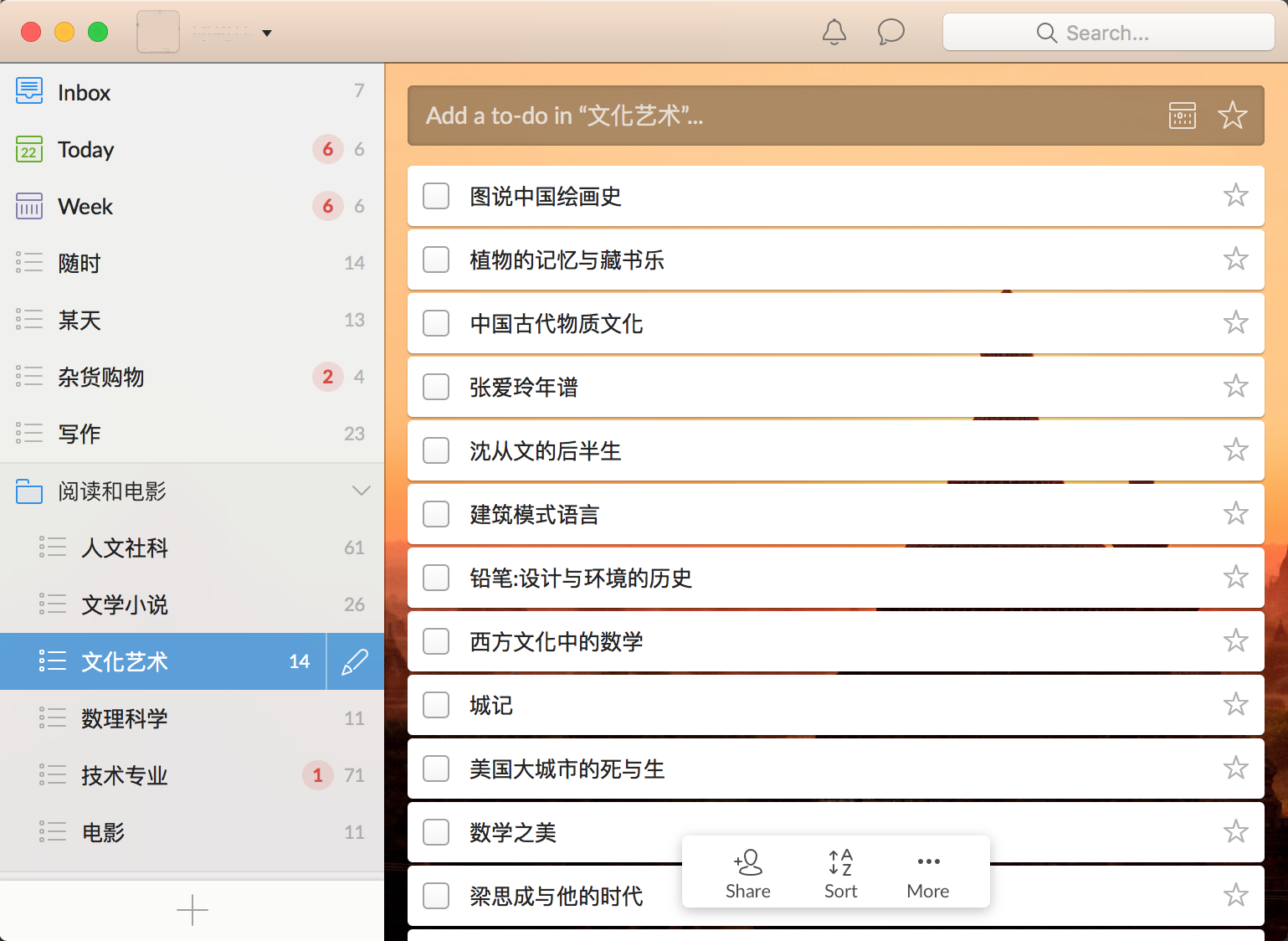Check off 植物的记忆与藏书乐
Screen dimensions: 1288x941
(x=436, y=260)
